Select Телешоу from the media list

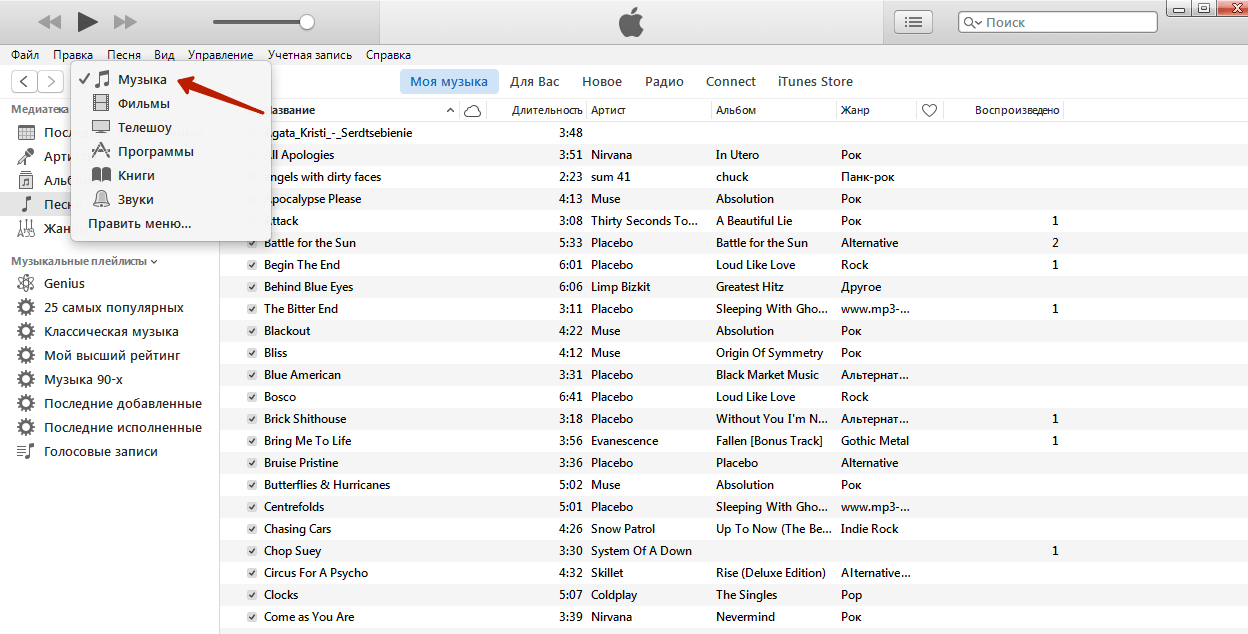click(x=144, y=127)
